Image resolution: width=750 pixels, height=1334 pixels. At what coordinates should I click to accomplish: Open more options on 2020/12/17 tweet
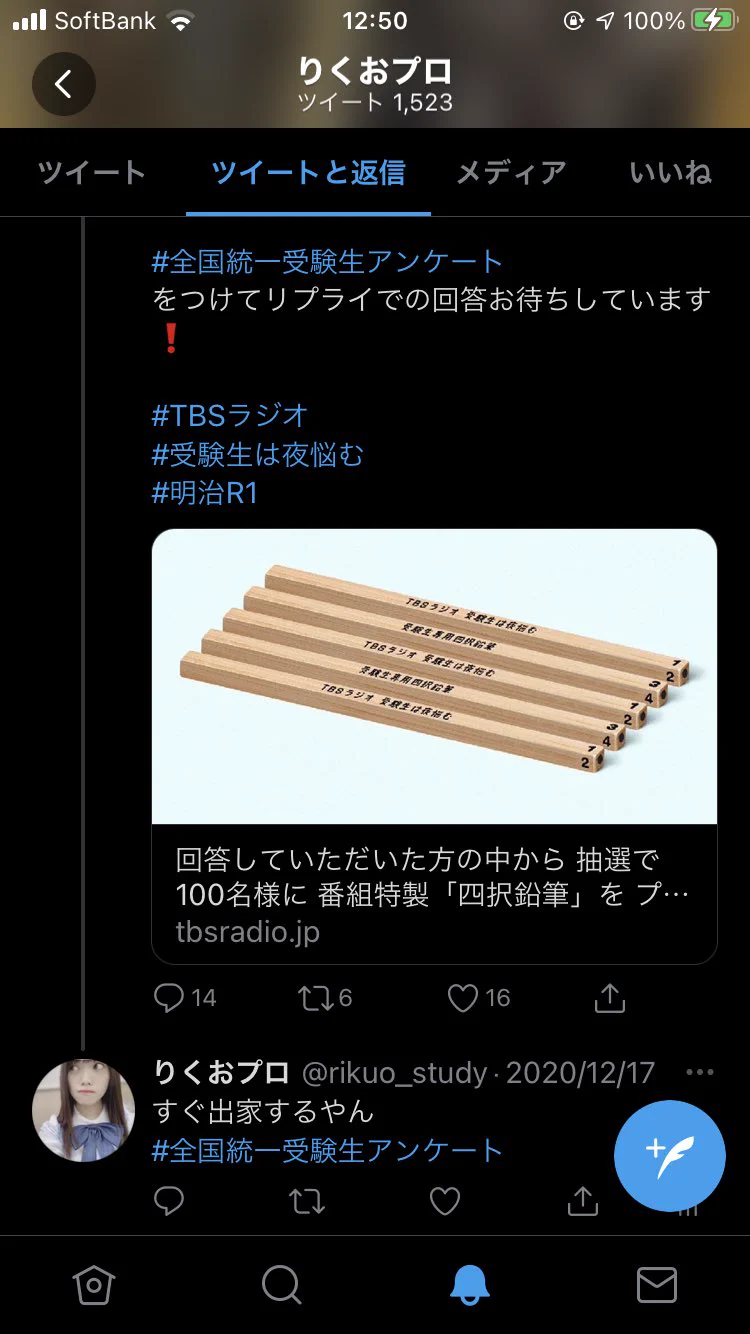pos(700,1072)
